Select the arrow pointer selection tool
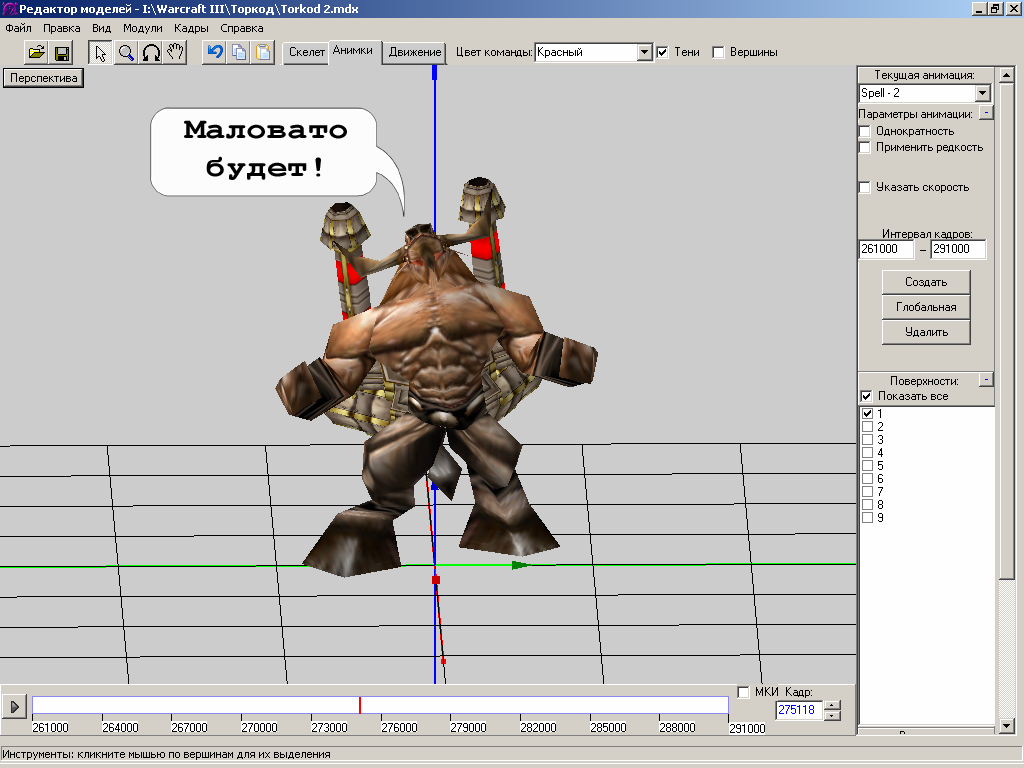 [100, 53]
